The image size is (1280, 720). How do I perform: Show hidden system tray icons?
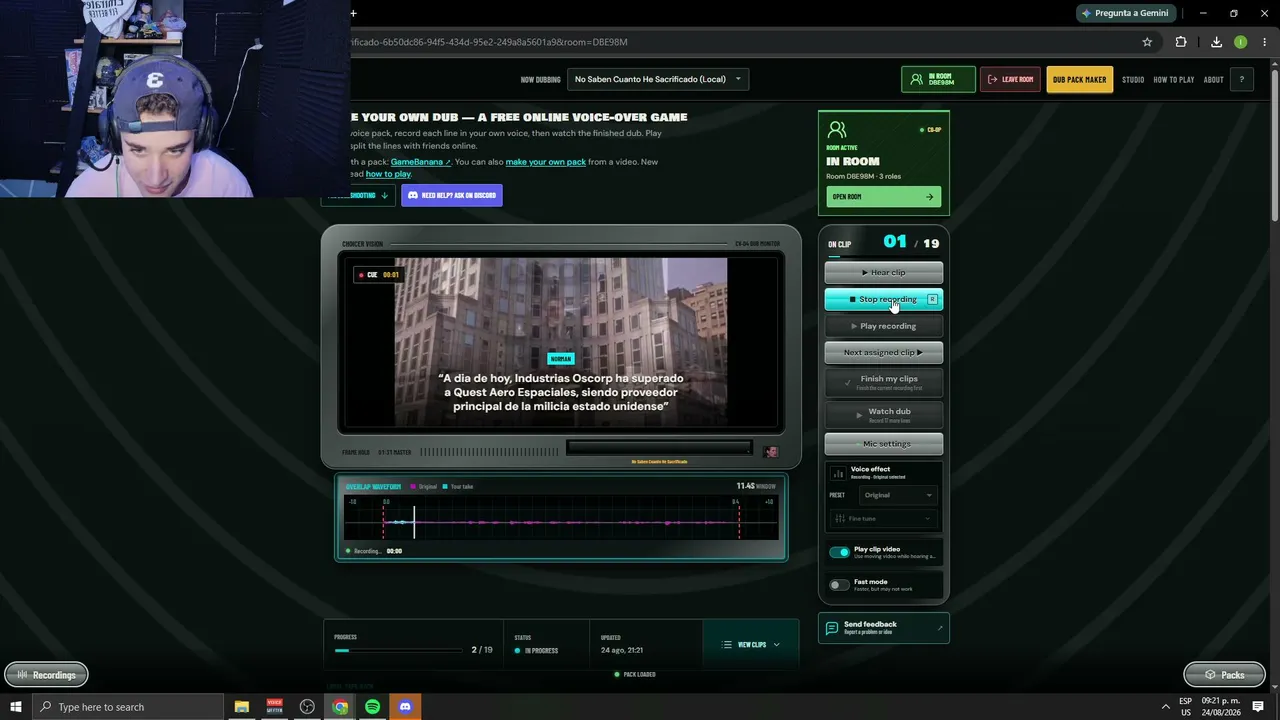point(1165,707)
